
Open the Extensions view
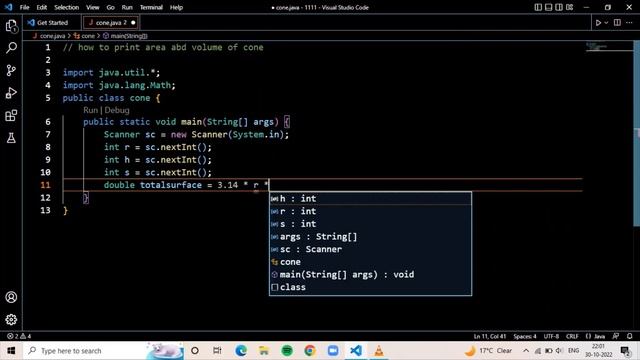11,116
